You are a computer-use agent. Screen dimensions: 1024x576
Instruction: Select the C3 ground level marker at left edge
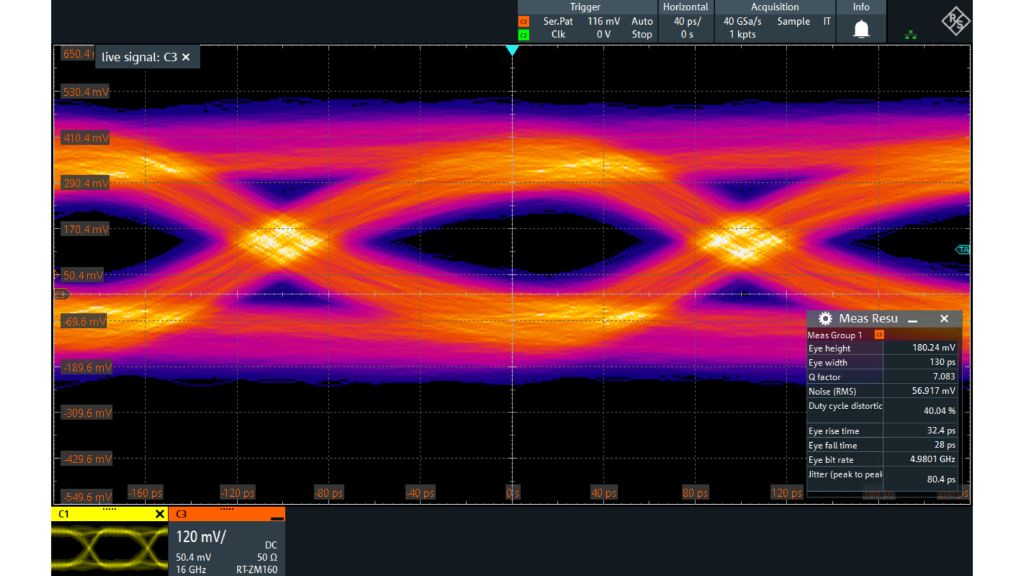click(61, 295)
